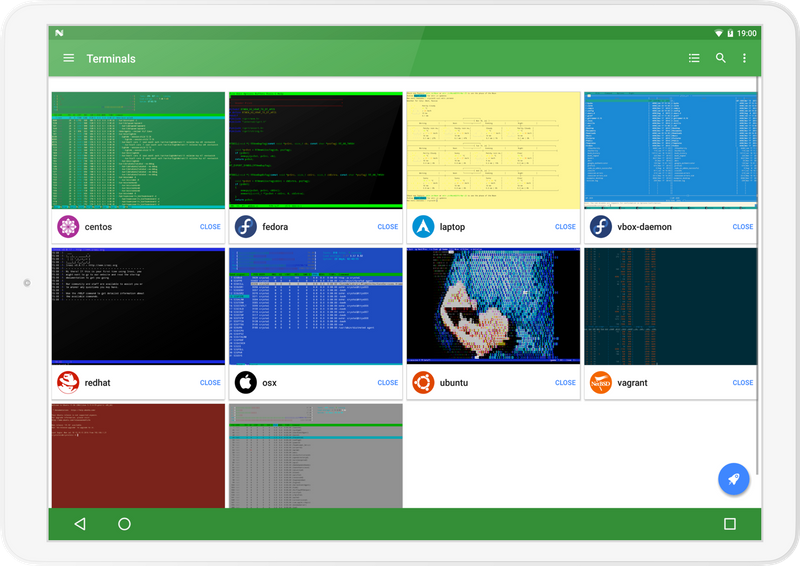Close the ubuntu terminal session

[565, 382]
